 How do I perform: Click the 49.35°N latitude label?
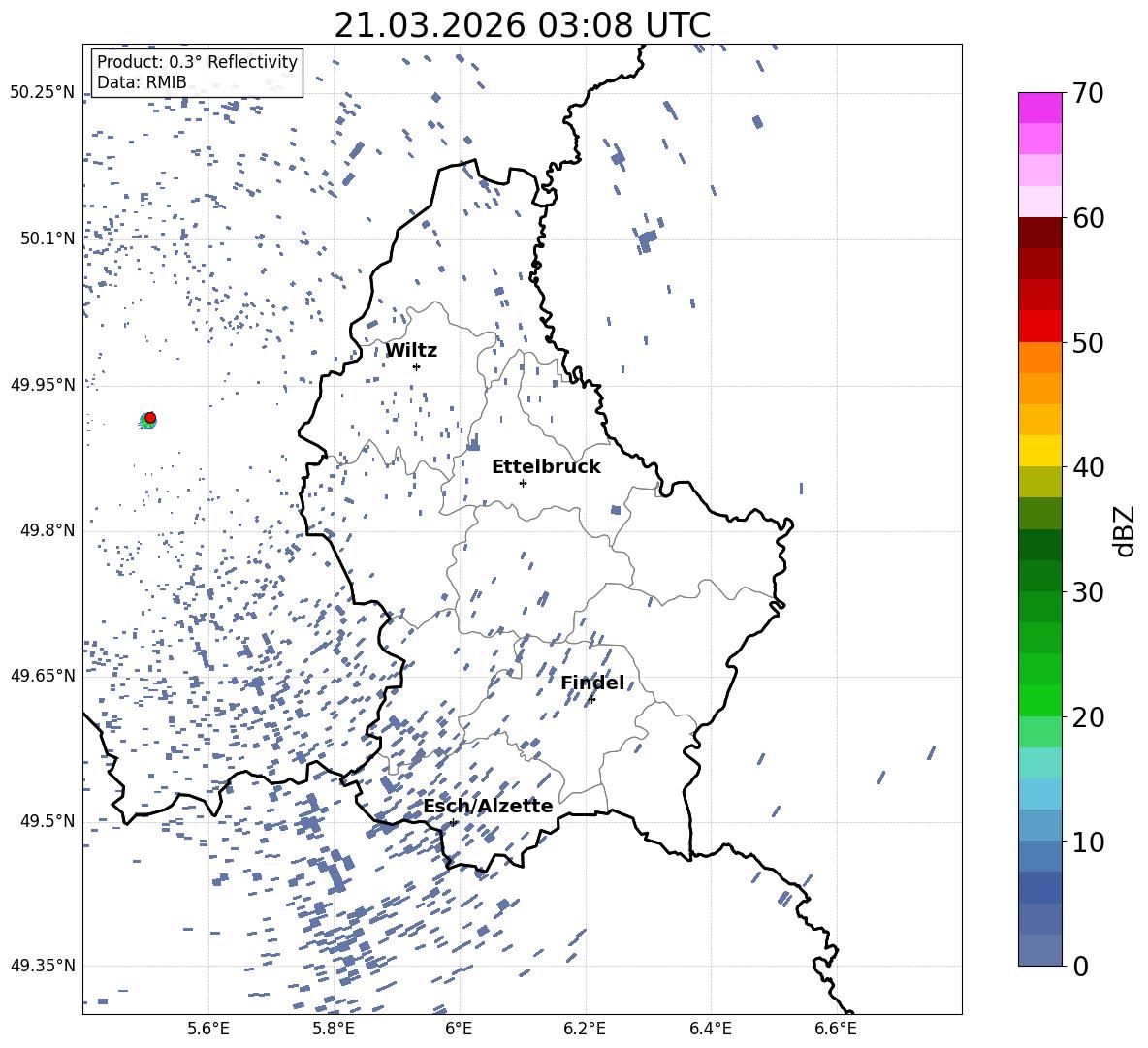tap(43, 966)
